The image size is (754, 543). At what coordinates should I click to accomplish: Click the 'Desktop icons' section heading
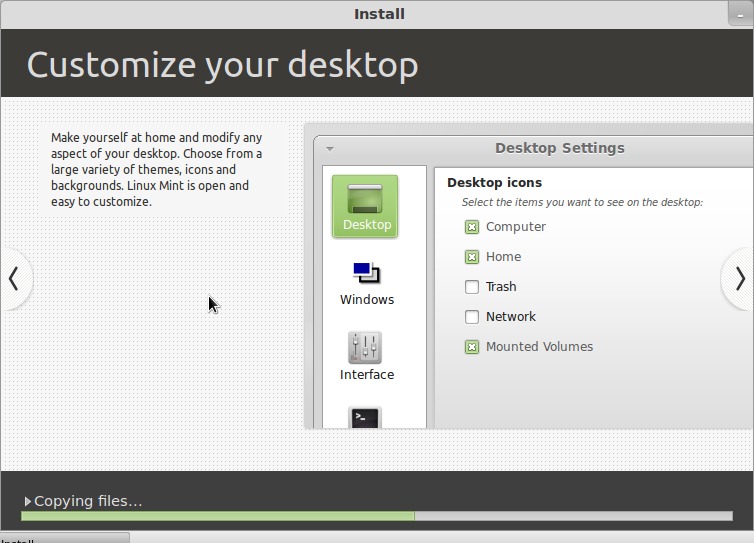[494, 183]
